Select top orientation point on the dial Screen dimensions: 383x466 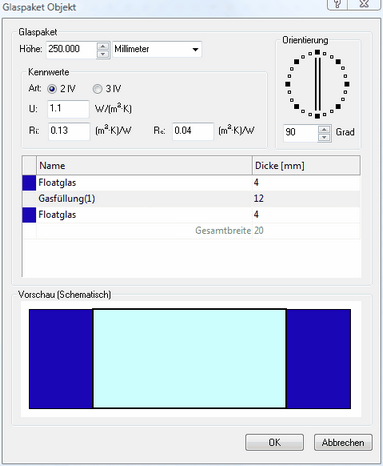(317, 52)
